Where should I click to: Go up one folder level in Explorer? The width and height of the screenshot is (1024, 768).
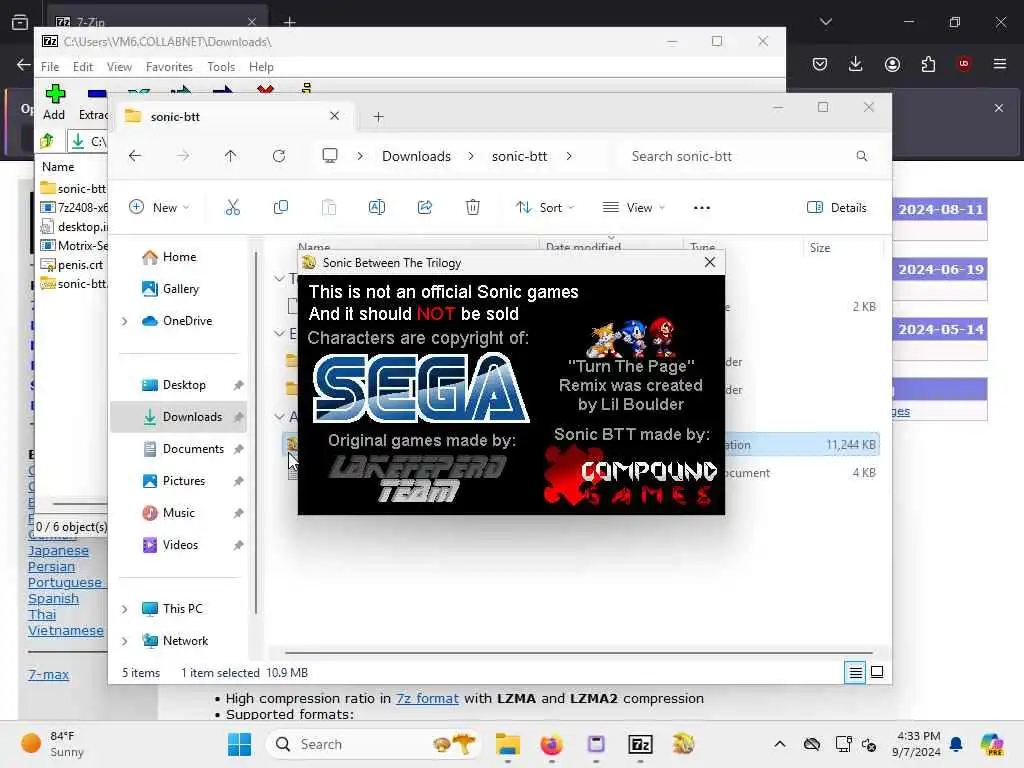[231, 156]
